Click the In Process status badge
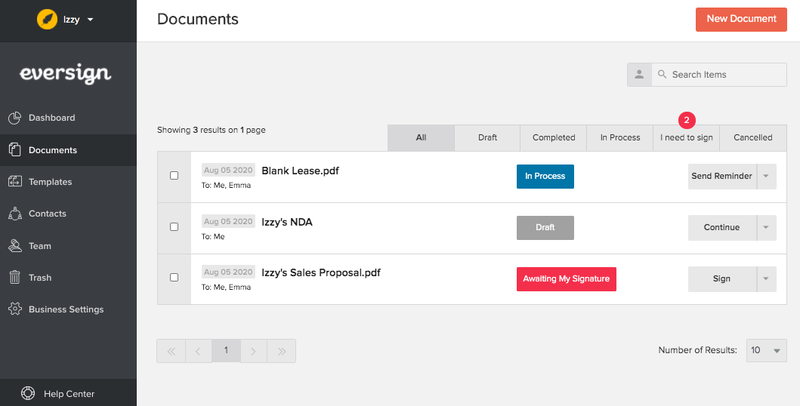The image size is (800, 406). click(545, 176)
